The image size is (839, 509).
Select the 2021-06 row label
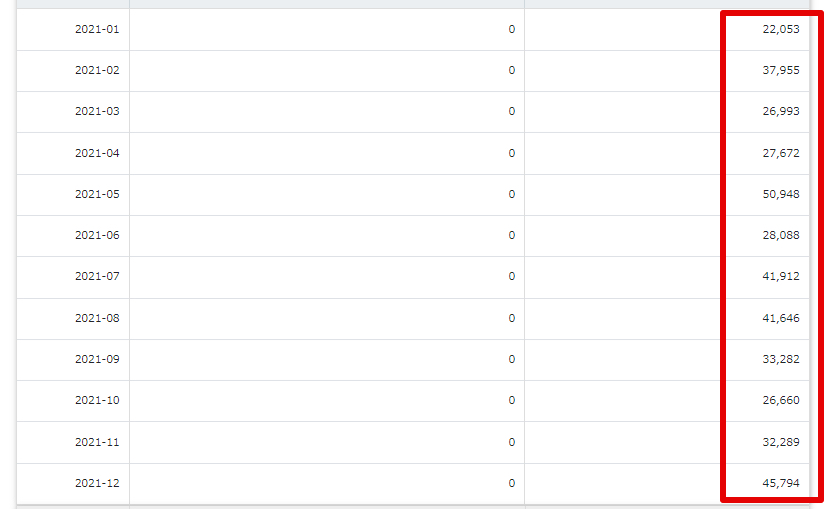pos(97,235)
